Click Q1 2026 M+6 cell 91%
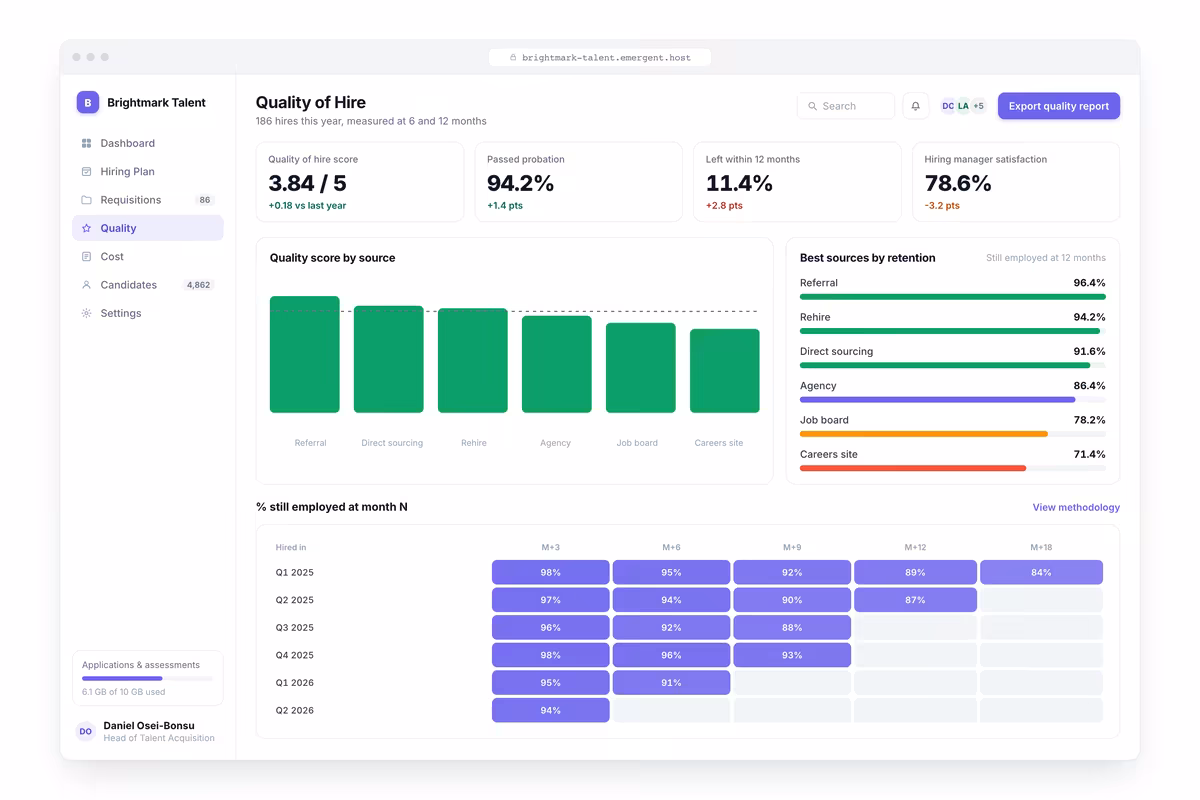1200x800 pixels. point(671,683)
